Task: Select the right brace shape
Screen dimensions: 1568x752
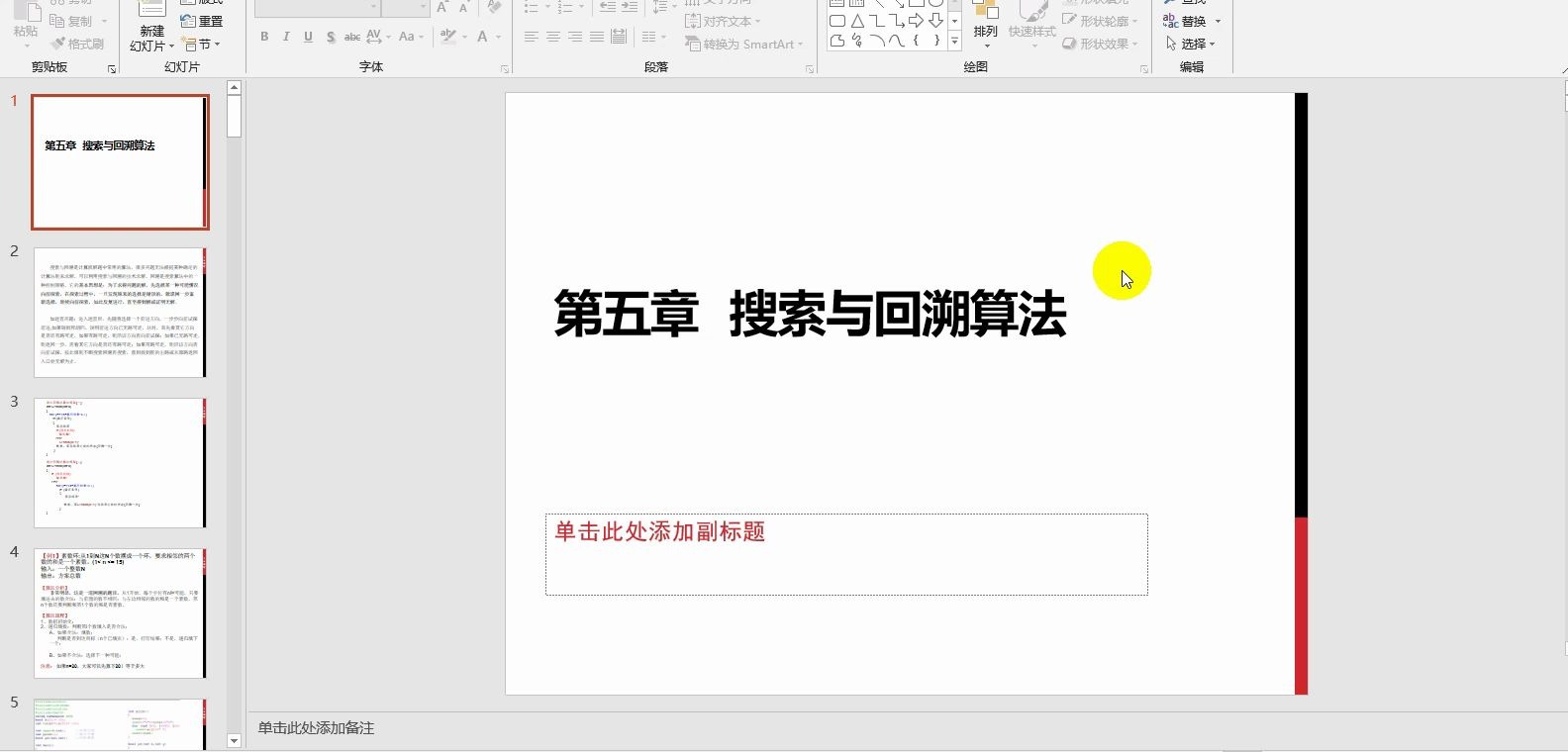Action: click(x=935, y=41)
